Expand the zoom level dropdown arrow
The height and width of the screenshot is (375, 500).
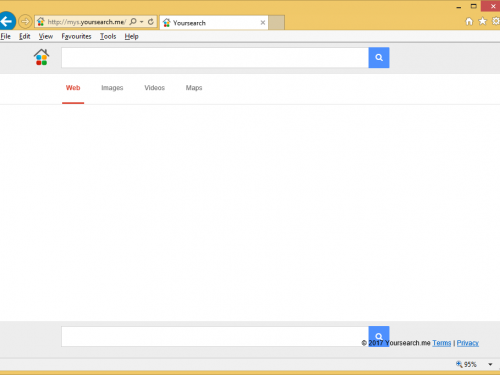[490, 364]
